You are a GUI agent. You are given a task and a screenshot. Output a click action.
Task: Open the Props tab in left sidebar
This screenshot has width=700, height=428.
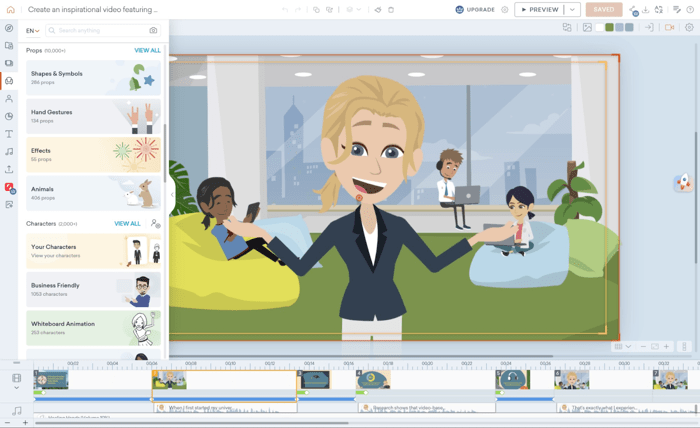tap(9, 81)
